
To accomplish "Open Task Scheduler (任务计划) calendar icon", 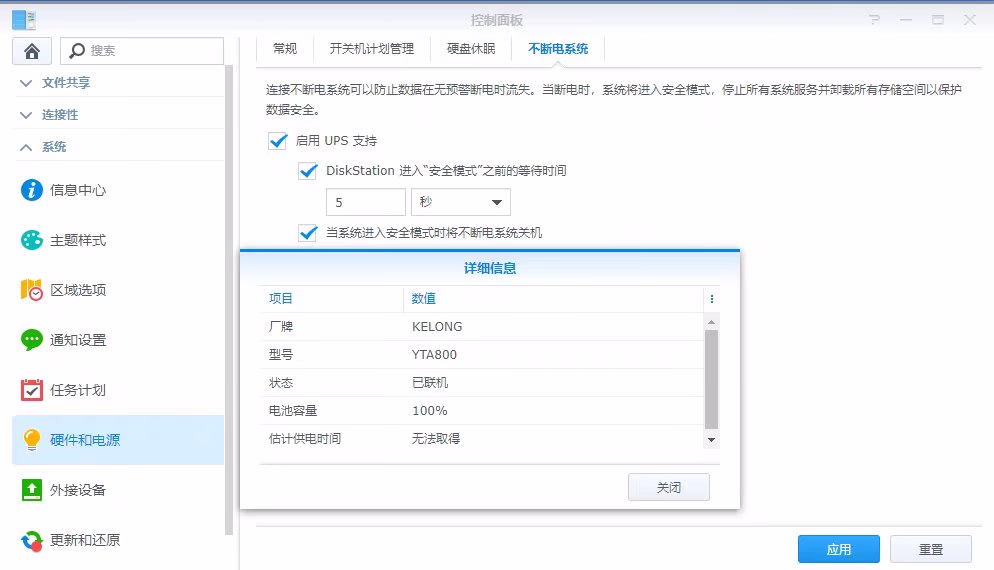I will point(32,390).
